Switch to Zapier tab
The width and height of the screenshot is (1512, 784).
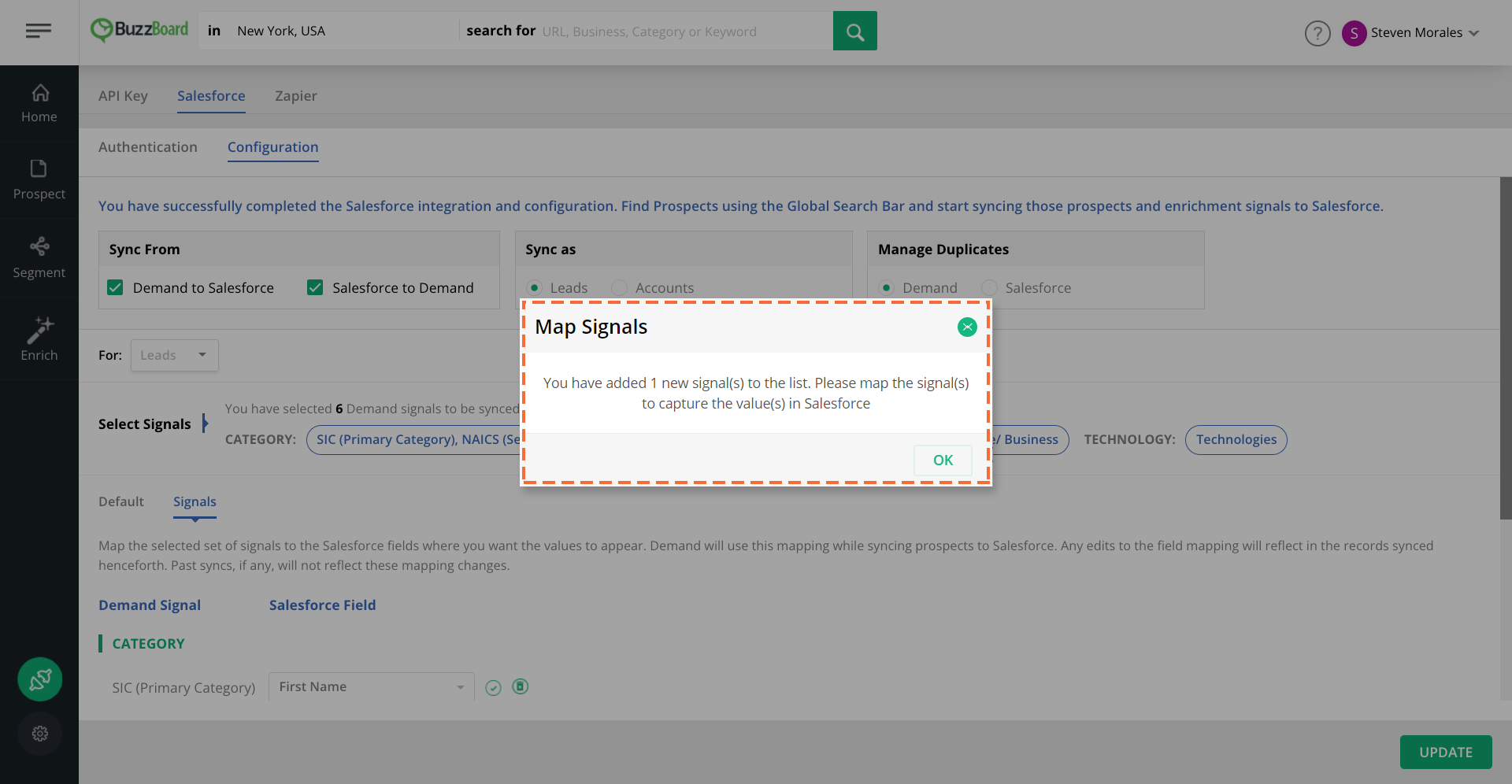296,96
